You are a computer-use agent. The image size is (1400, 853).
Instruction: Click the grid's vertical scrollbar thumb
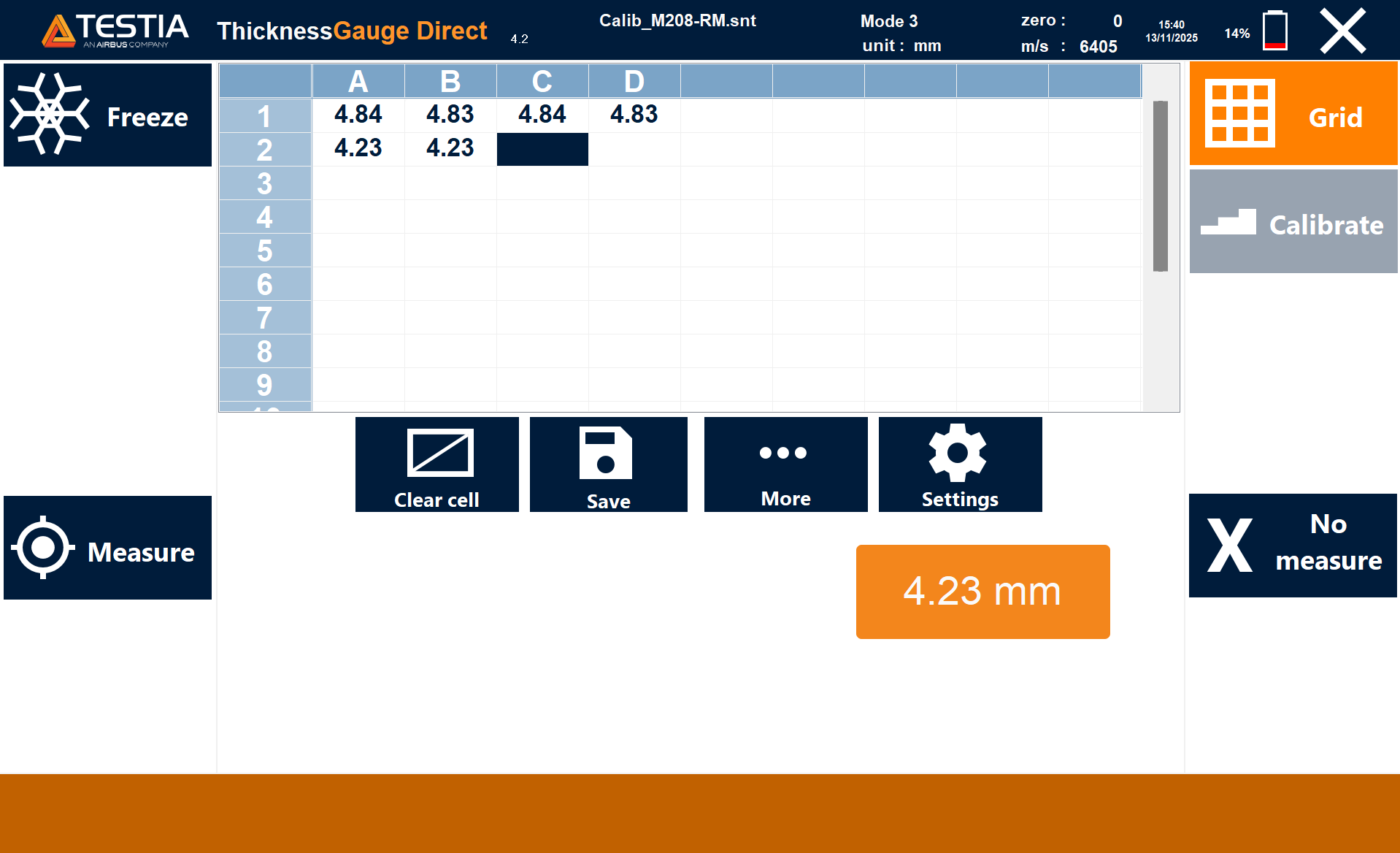pyautogui.click(x=1160, y=186)
